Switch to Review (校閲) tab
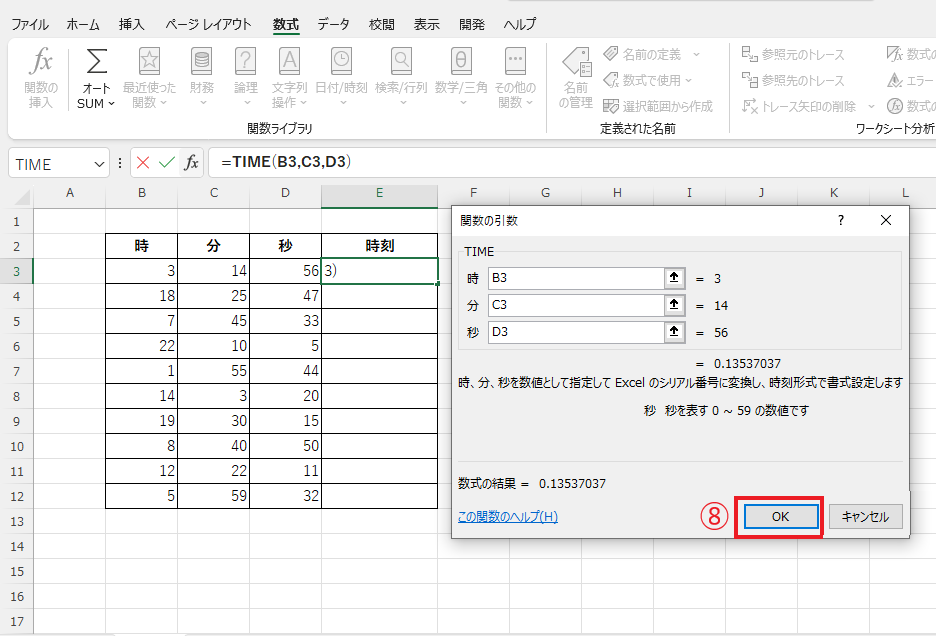Viewport: 936px width, 636px height. click(x=382, y=24)
